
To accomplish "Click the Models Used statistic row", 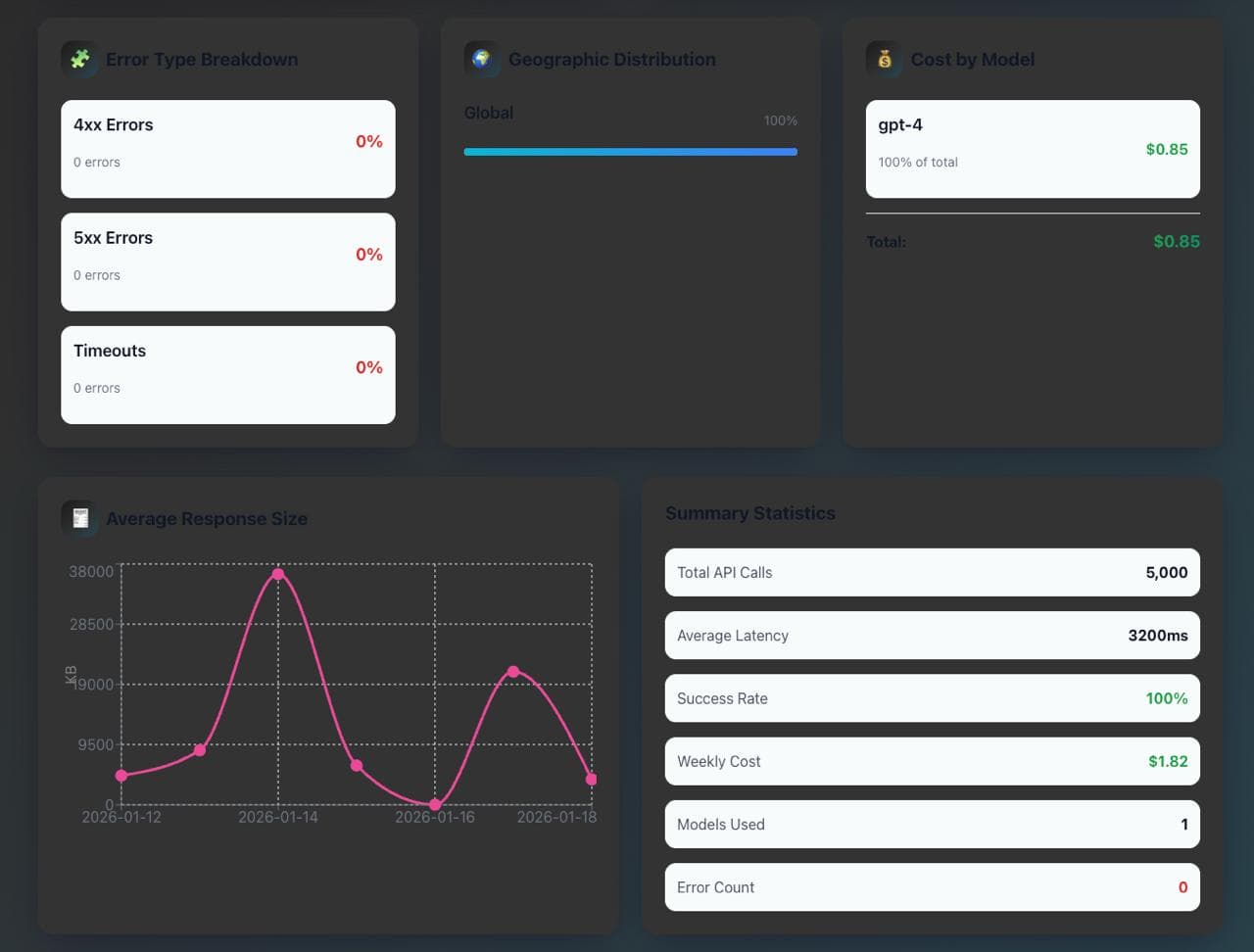I will tap(932, 825).
